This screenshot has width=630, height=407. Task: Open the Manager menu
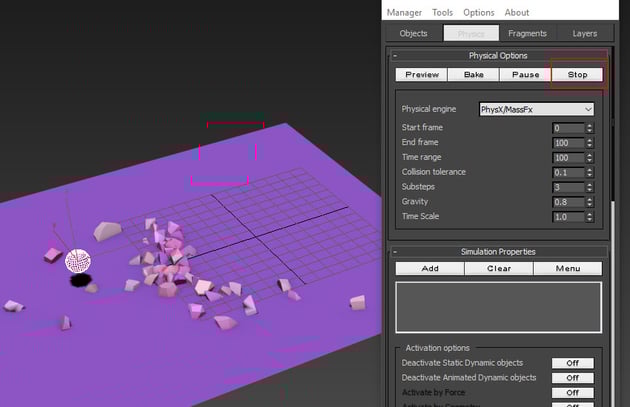point(404,12)
